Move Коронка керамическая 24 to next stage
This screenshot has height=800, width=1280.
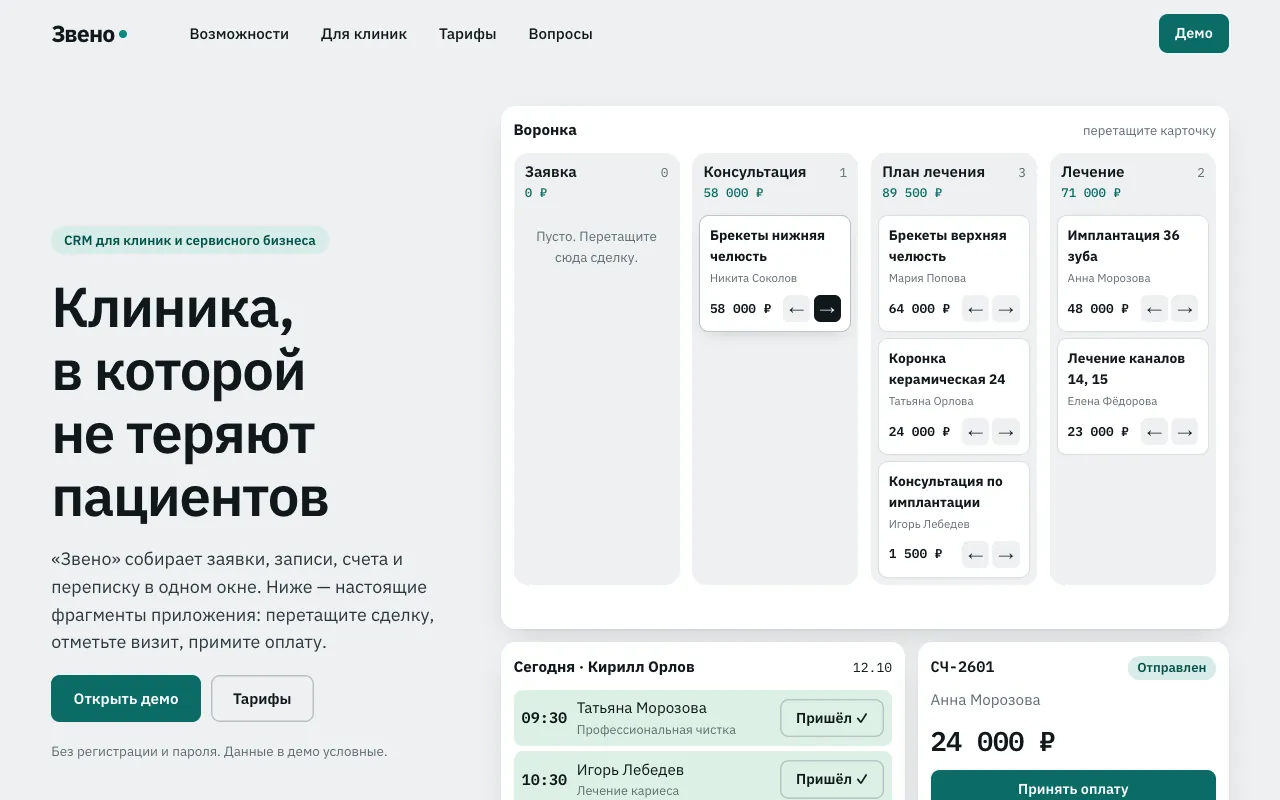pyautogui.click(x=1006, y=432)
